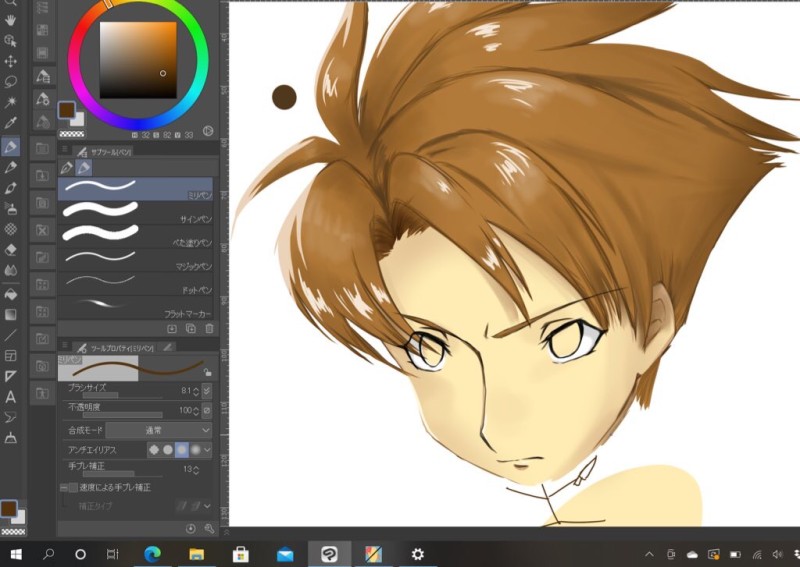Enable the 速度による手ブレ補正 checkbox
This screenshot has width=800, height=567.
73,488
